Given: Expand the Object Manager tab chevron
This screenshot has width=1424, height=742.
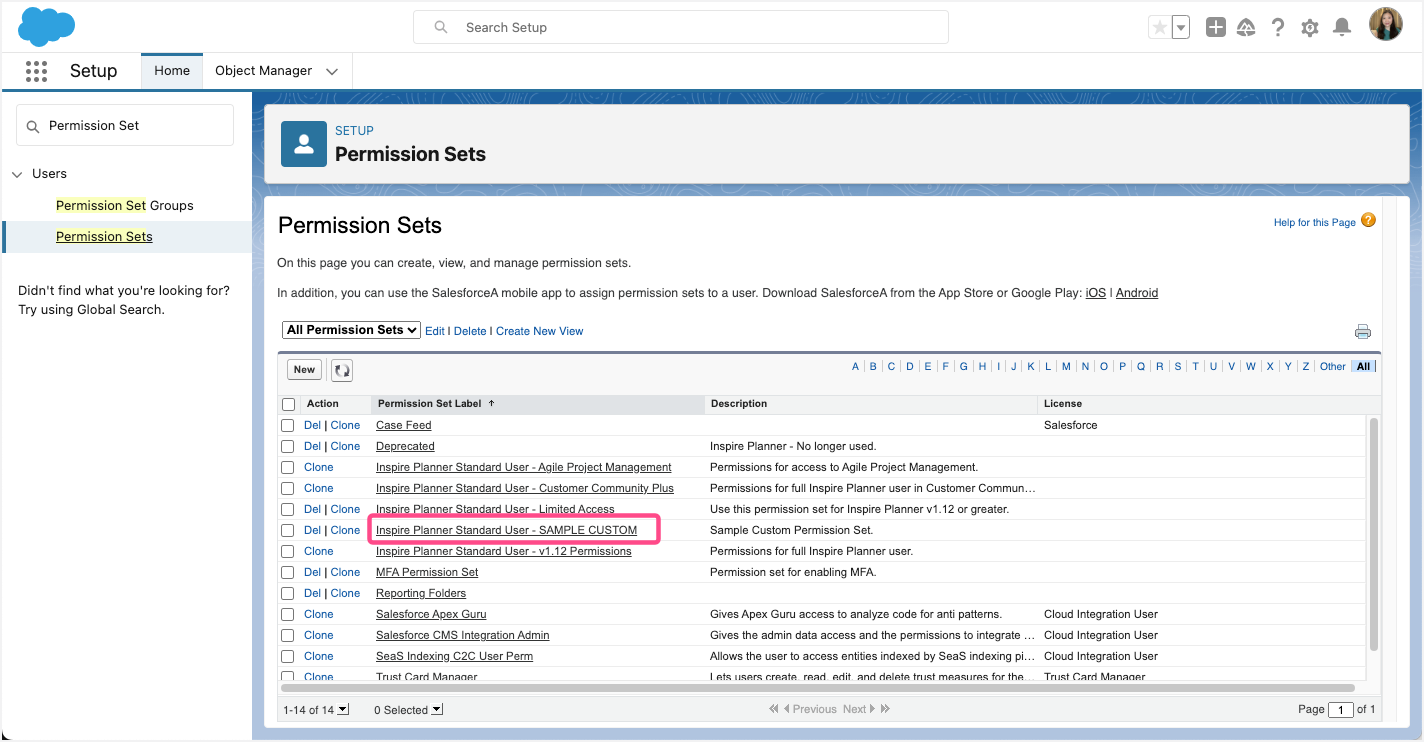Looking at the screenshot, I should coord(332,71).
